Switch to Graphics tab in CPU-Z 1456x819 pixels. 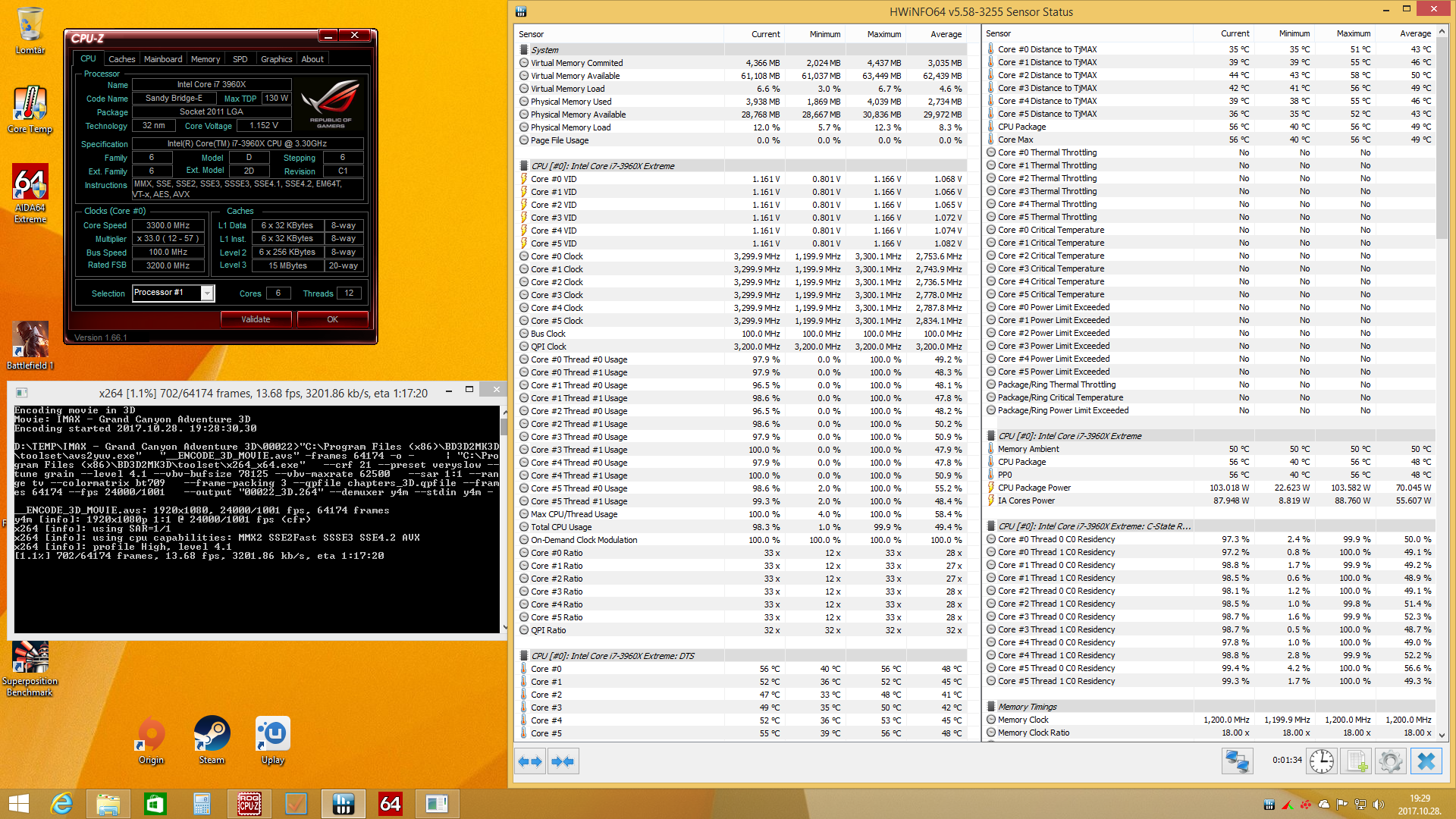(x=276, y=59)
